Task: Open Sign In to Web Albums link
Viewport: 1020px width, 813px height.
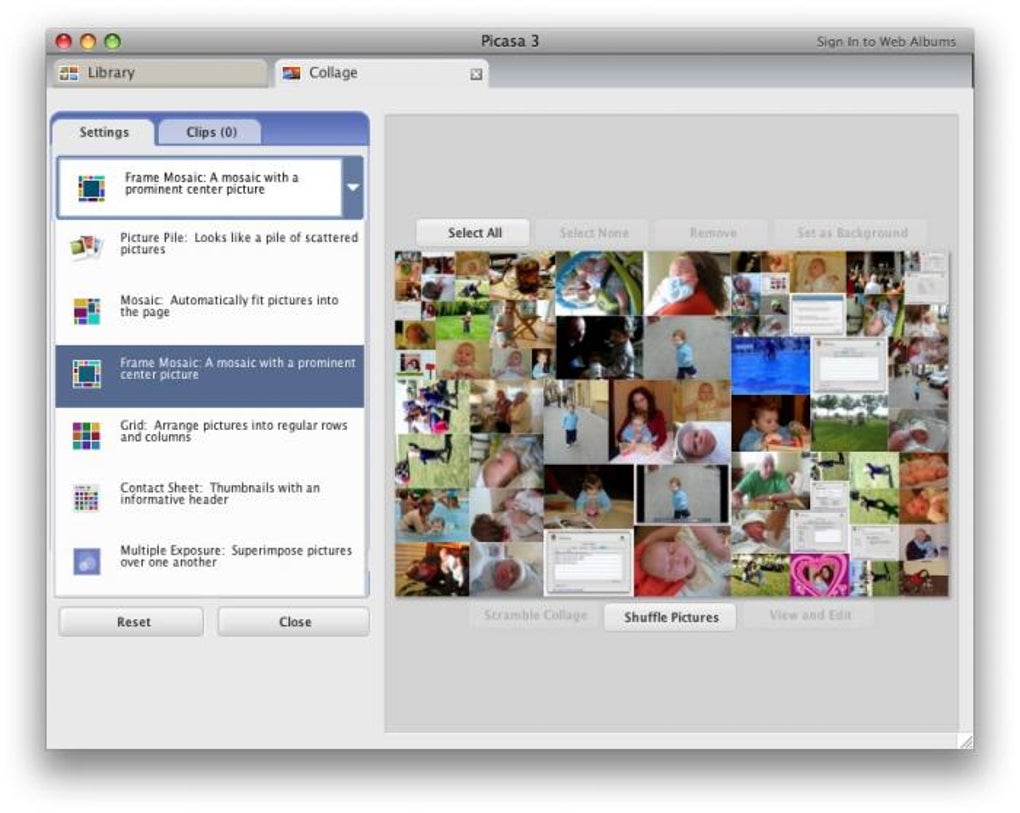Action: [x=886, y=42]
